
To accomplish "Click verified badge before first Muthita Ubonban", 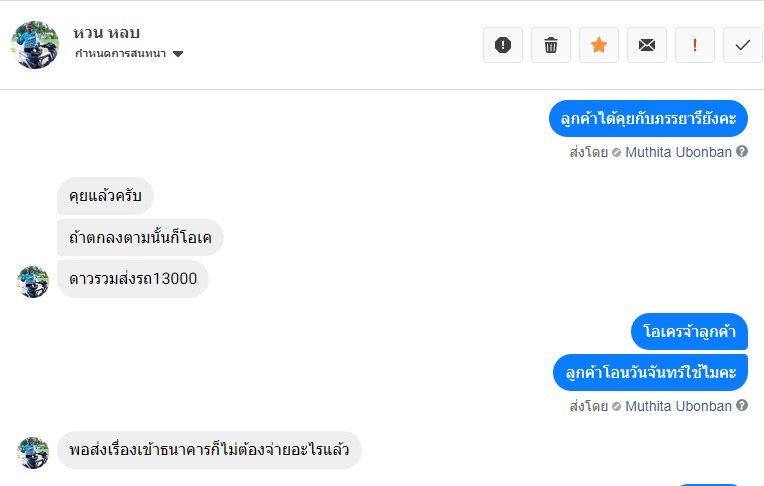I will (x=617, y=152).
